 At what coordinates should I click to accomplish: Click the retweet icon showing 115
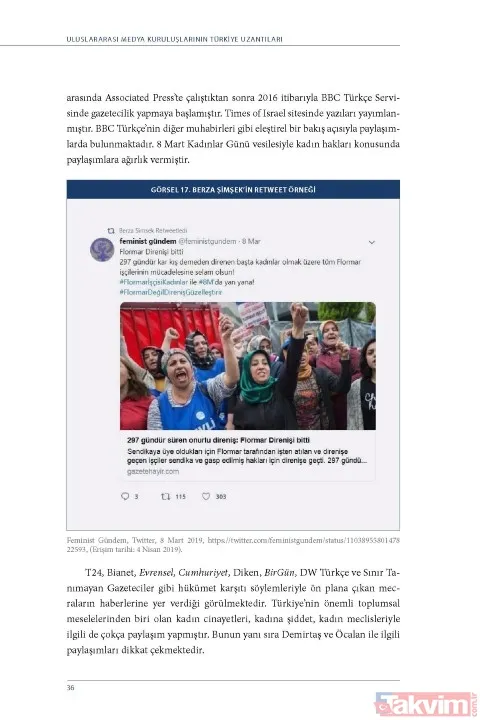(x=165, y=496)
